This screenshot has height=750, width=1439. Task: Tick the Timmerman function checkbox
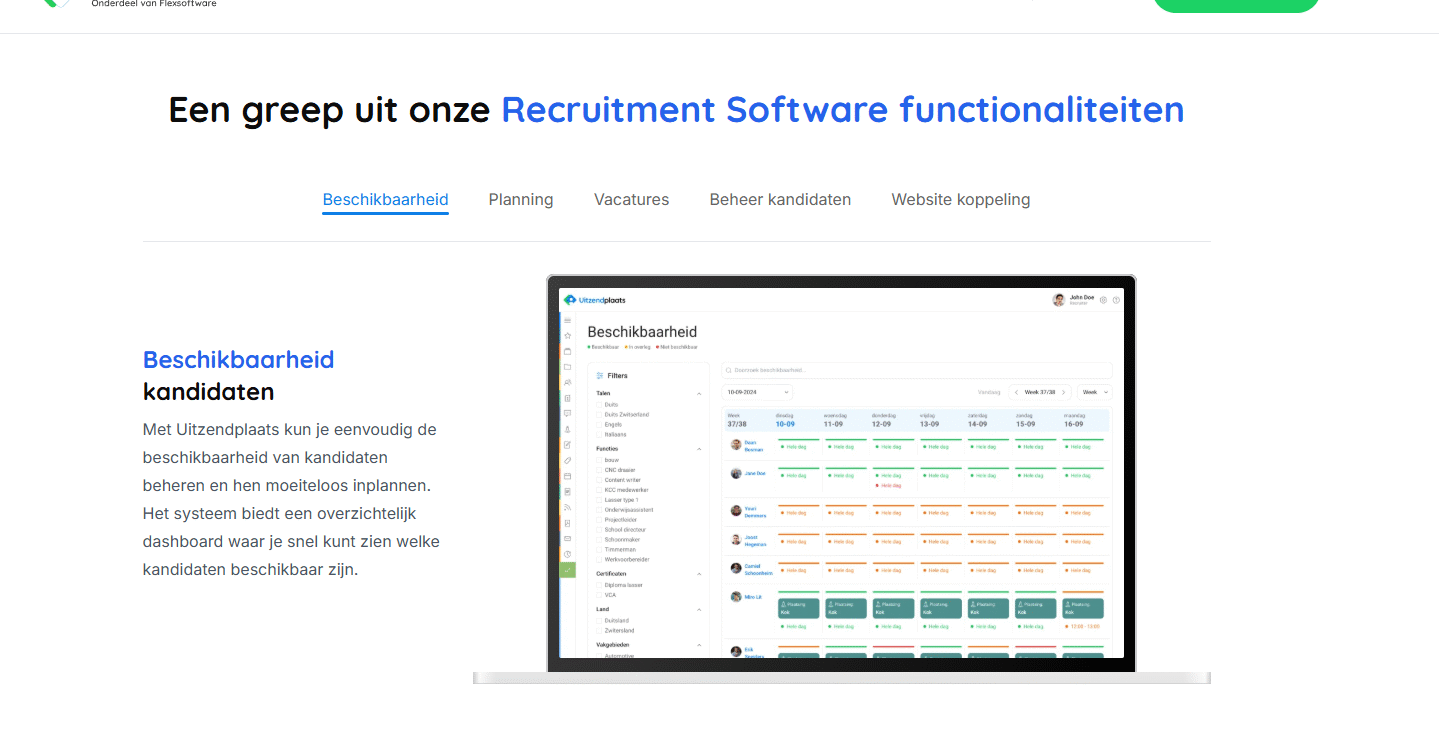[600, 549]
